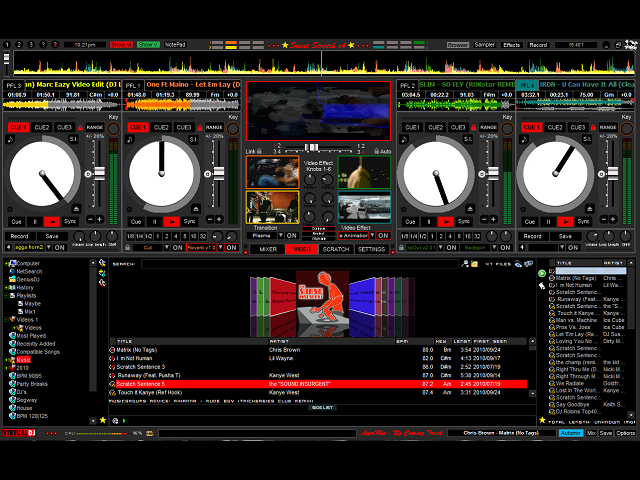This screenshot has width=640, height=480.
Task: Click the question mark help icon
Action: pos(43,44)
